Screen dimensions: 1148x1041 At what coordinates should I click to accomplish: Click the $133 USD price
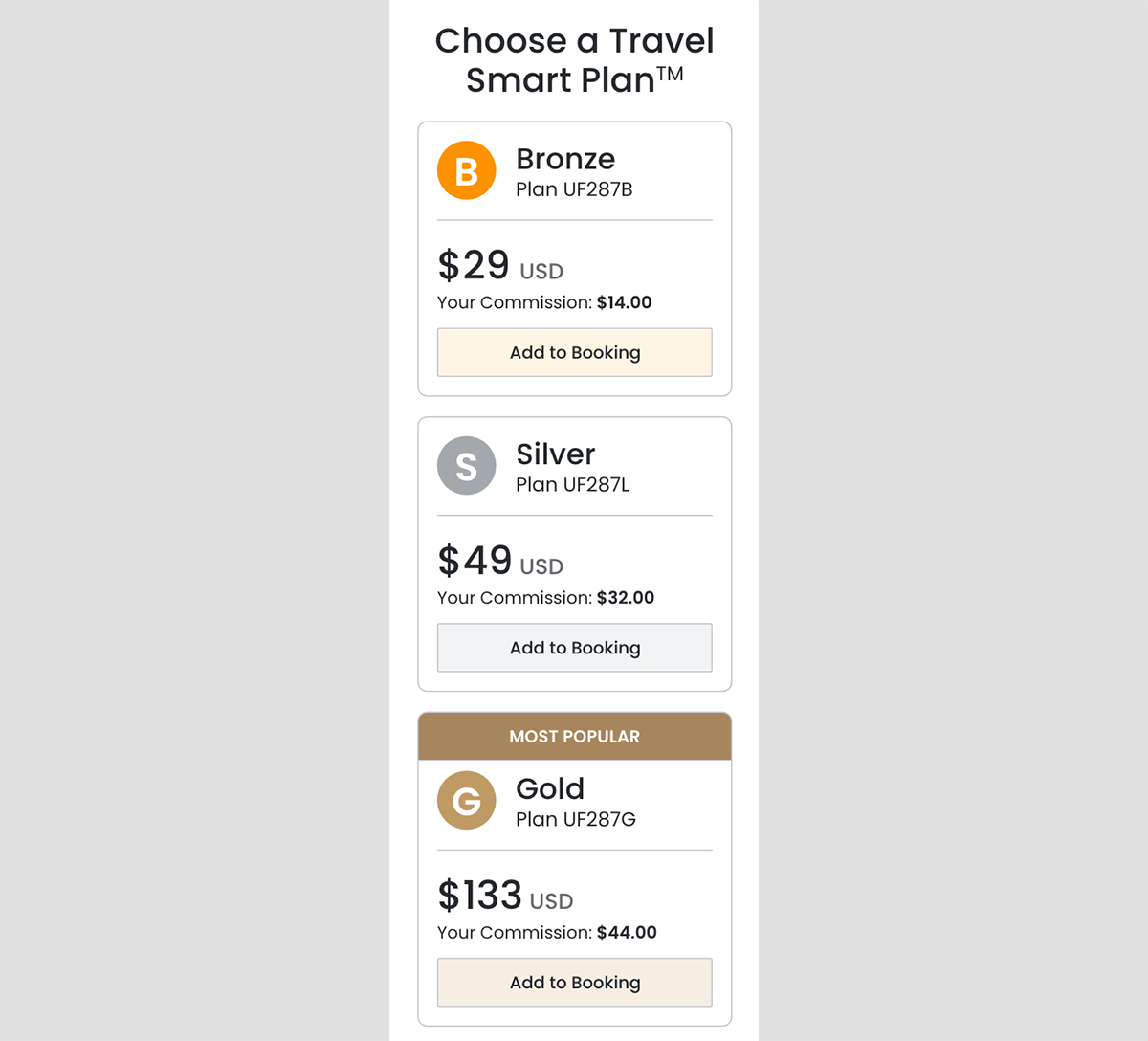[505, 897]
